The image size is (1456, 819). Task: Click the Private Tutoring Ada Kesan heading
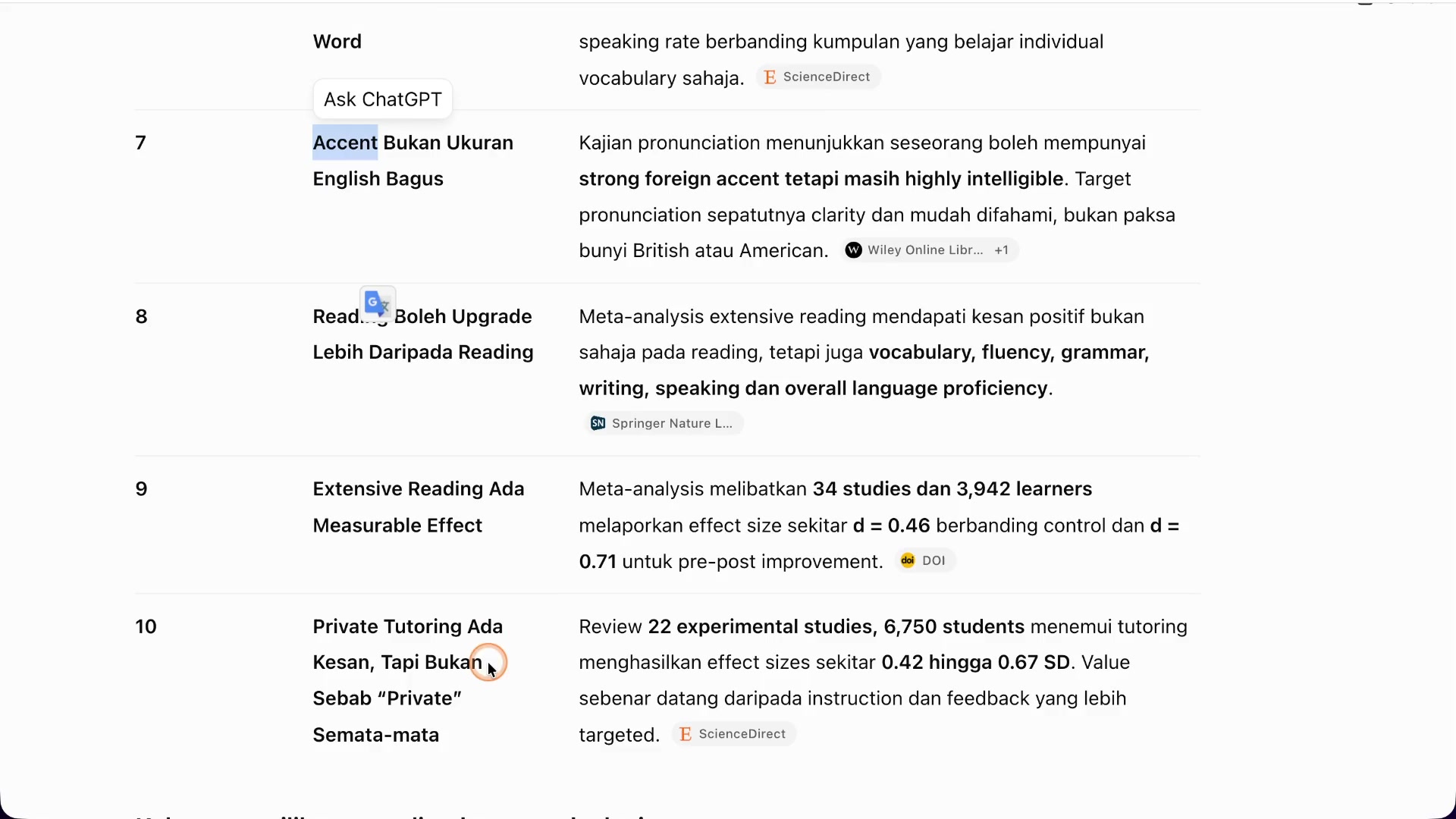[x=408, y=681]
